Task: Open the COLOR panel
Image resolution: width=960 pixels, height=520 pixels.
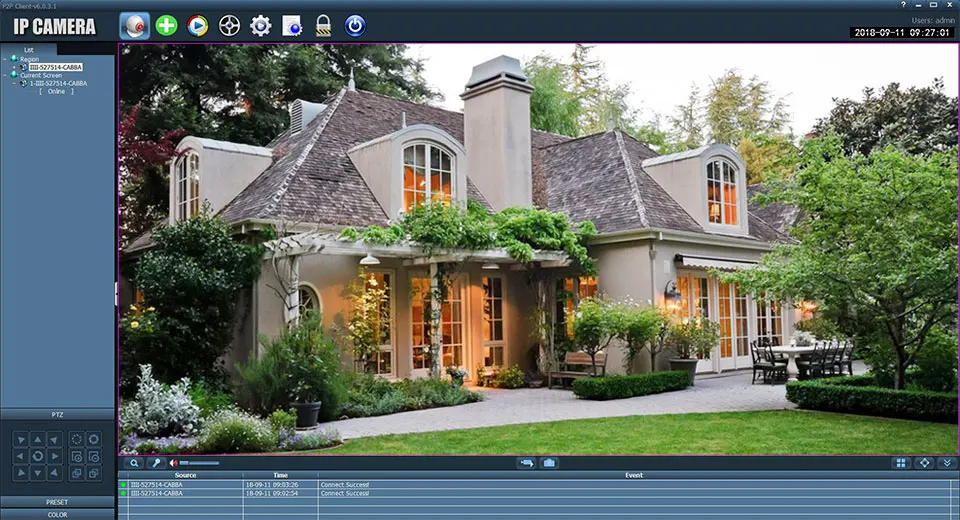Action: tap(57, 514)
